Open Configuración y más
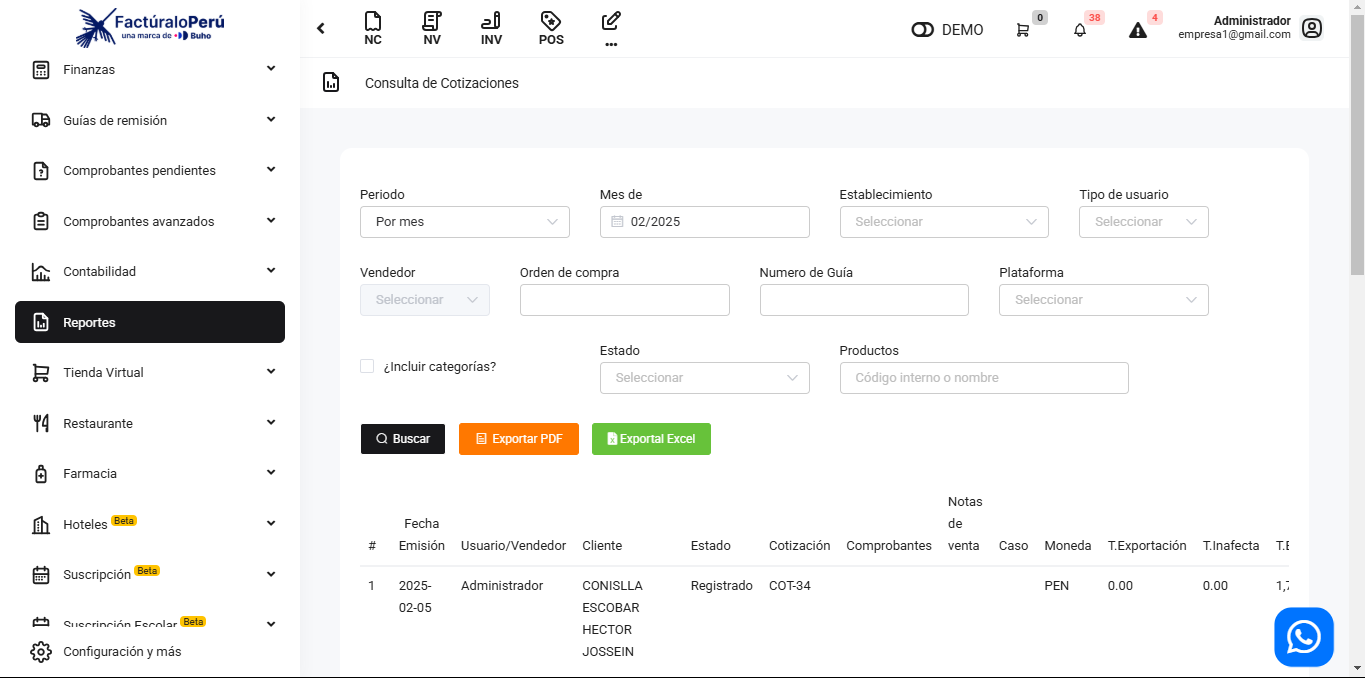 [150, 651]
